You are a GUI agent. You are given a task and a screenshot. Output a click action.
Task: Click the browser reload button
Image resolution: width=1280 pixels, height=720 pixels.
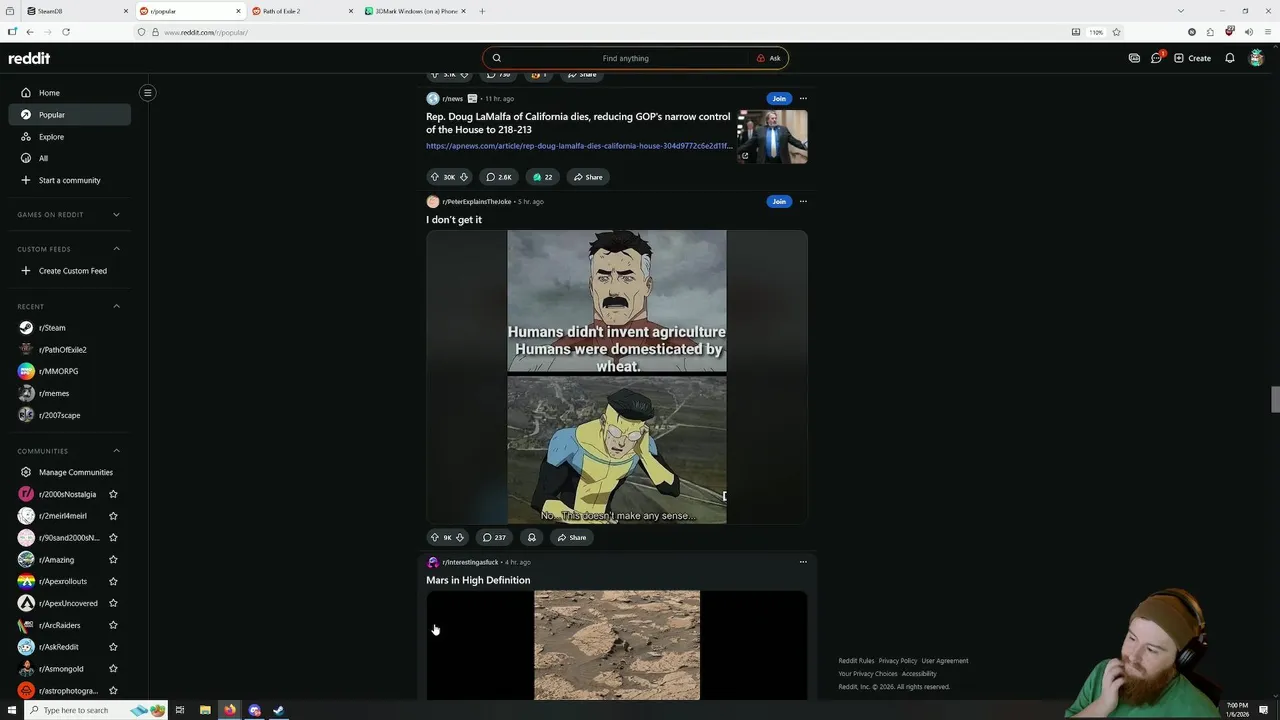pyautogui.click(x=66, y=32)
